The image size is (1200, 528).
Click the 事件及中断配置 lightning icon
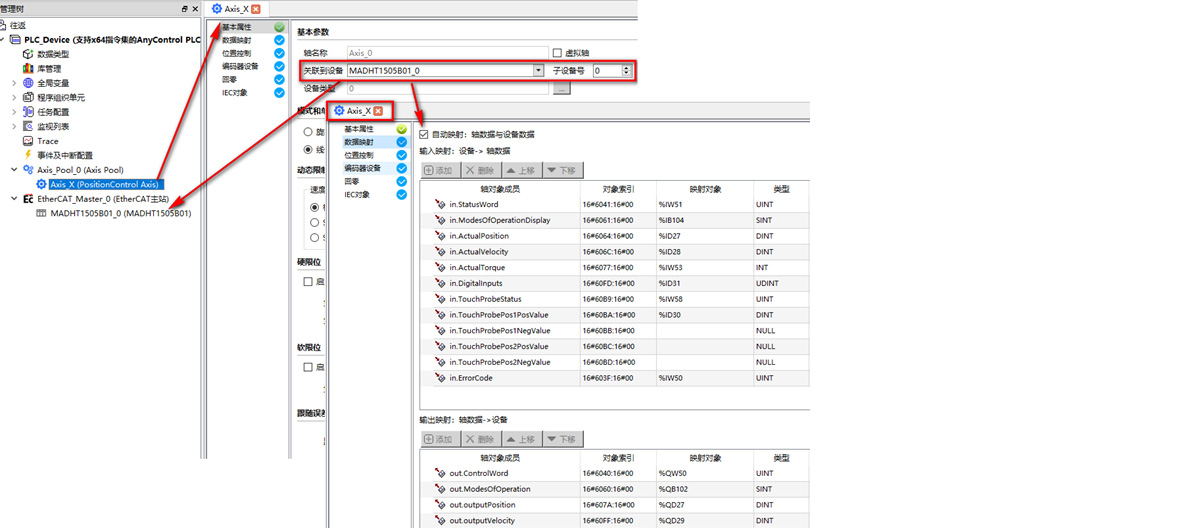(28, 156)
